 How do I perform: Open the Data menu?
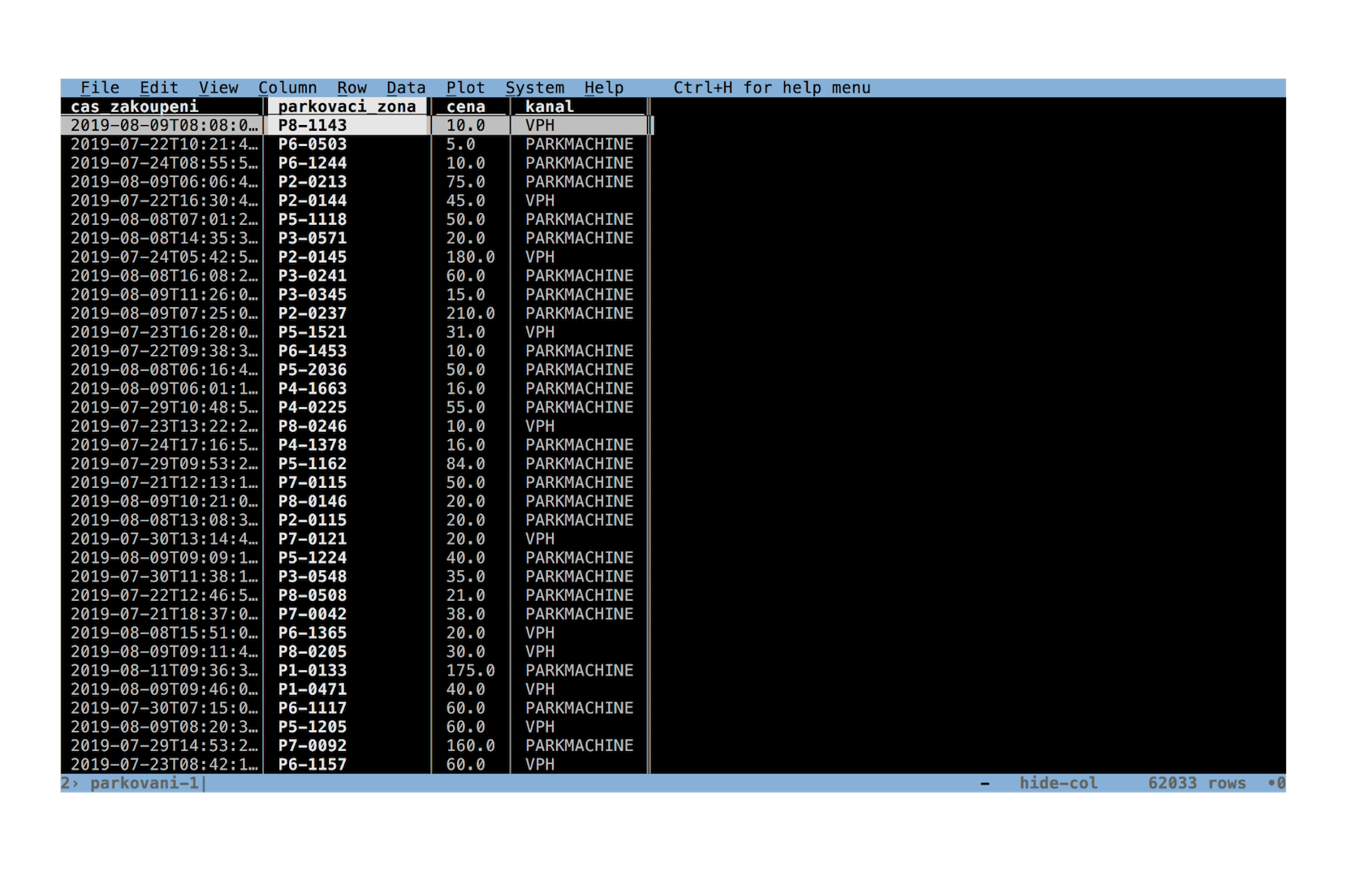(x=406, y=88)
